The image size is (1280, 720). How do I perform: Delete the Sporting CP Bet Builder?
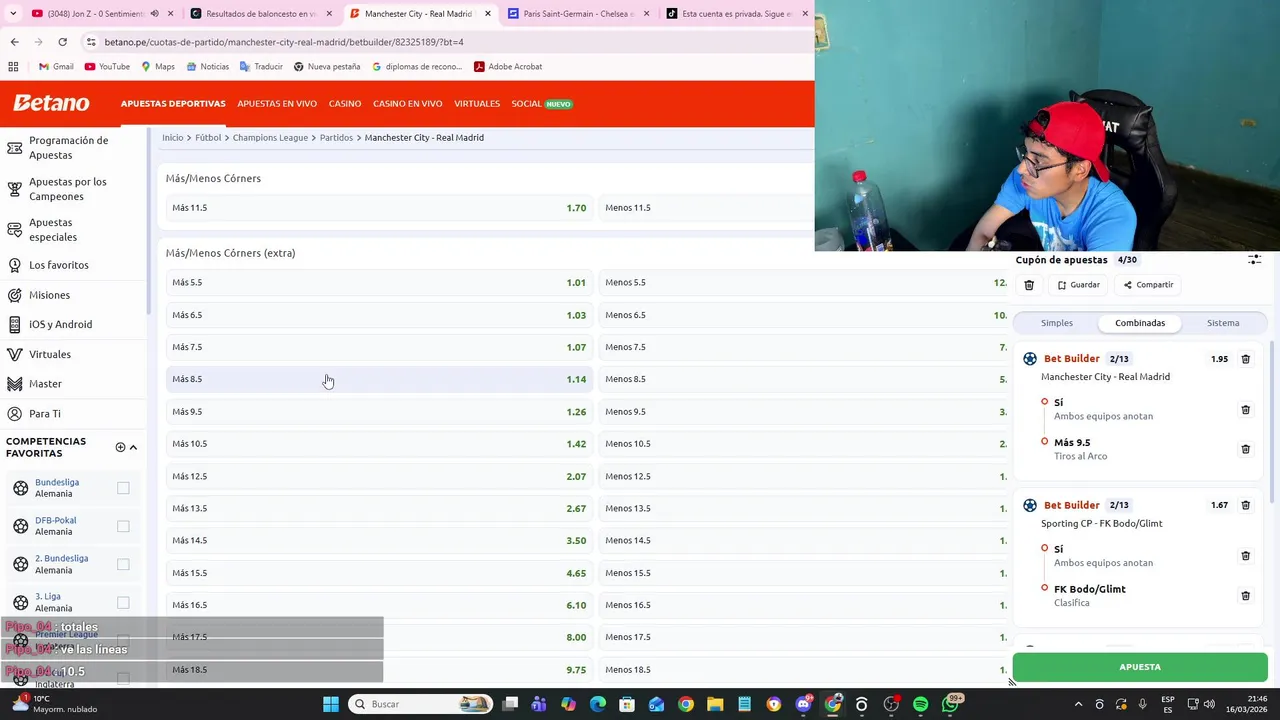pyautogui.click(x=1245, y=506)
